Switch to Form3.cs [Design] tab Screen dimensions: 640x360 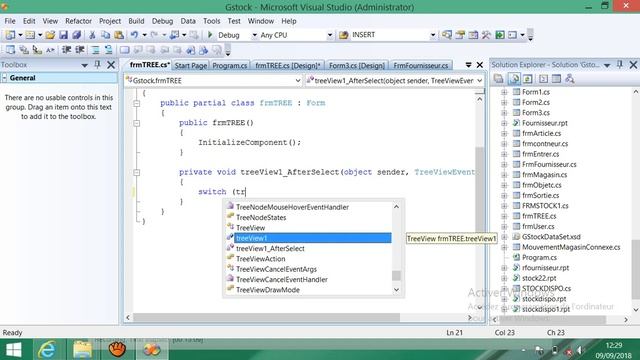pyautogui.click(x=357, y=65)
